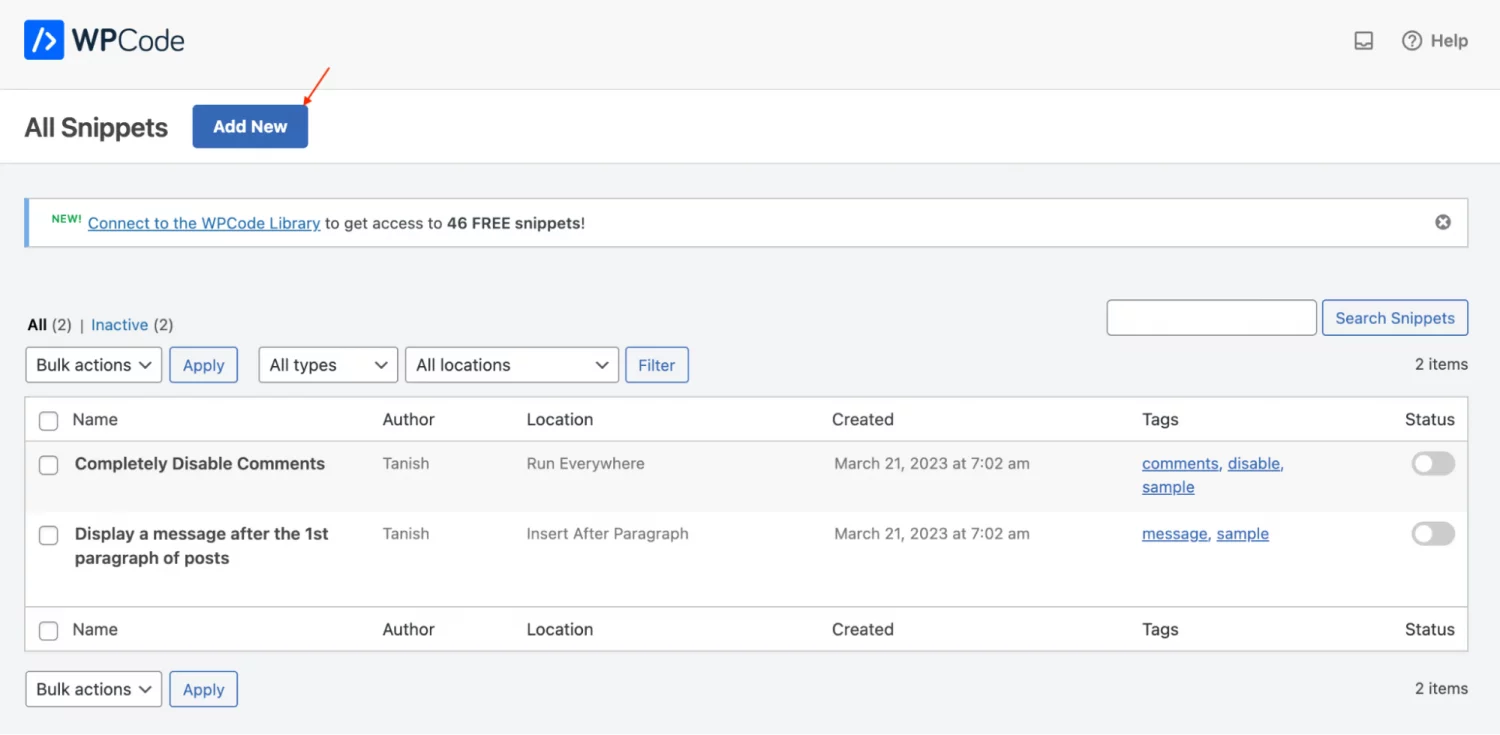
Task: Show the All snippets view
Action: tap(37, 325)
